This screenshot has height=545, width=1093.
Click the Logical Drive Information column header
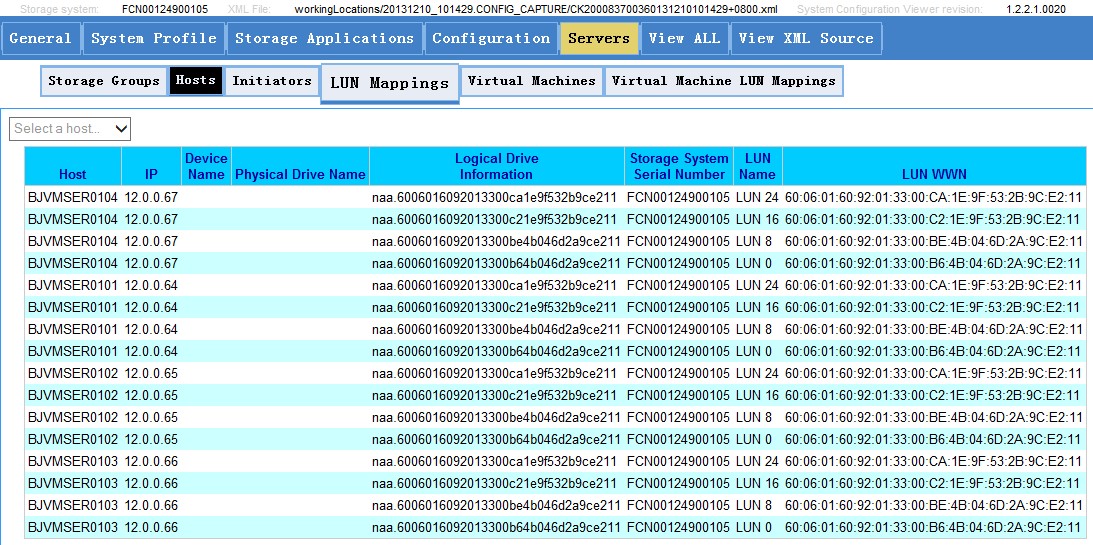click(x=496, y=167)
